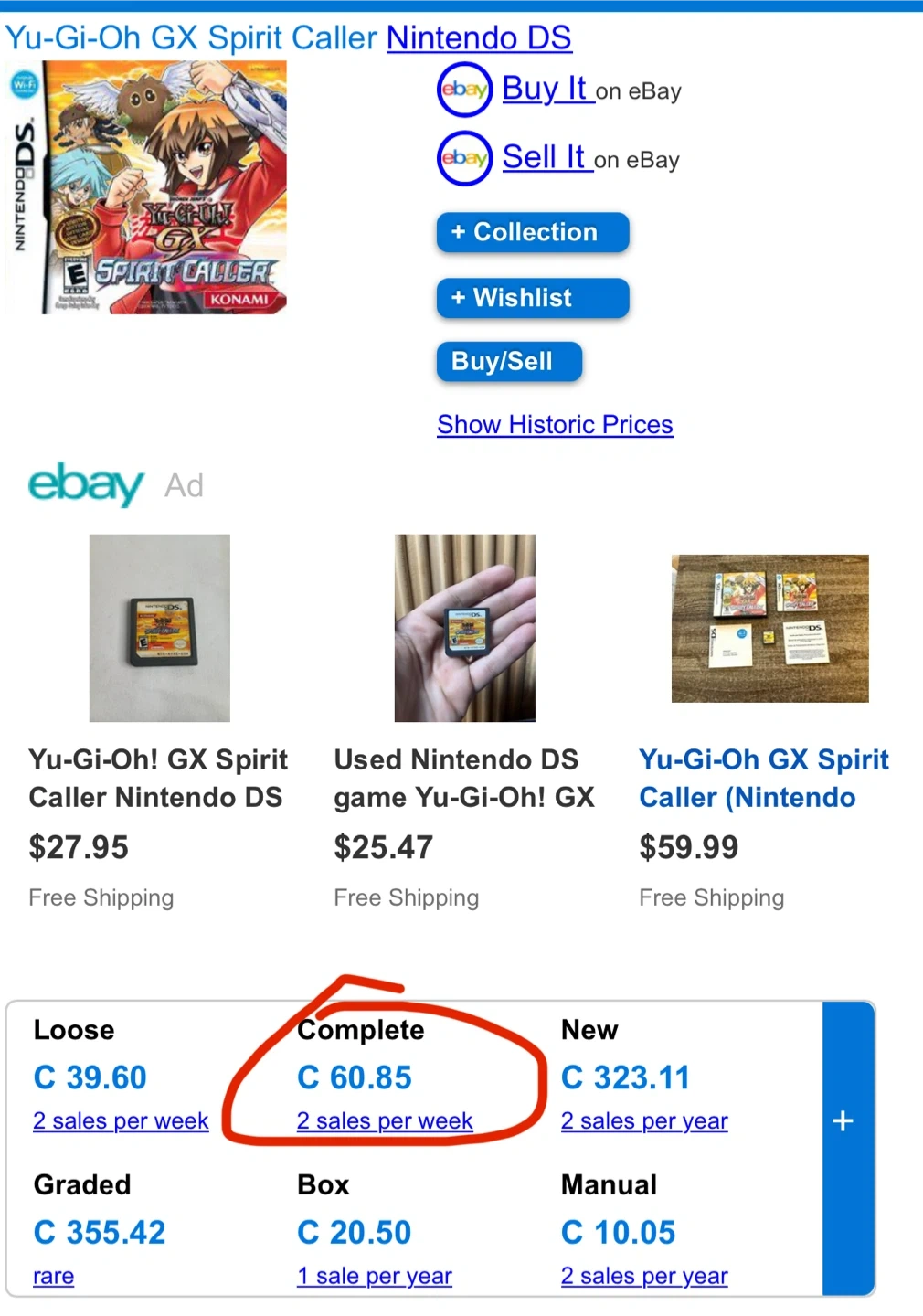The width and height of the screenshot is (923, 1316).
Task: Expand the price table with plus icon
Action: pyautogui.click(x=843, y=1120)
